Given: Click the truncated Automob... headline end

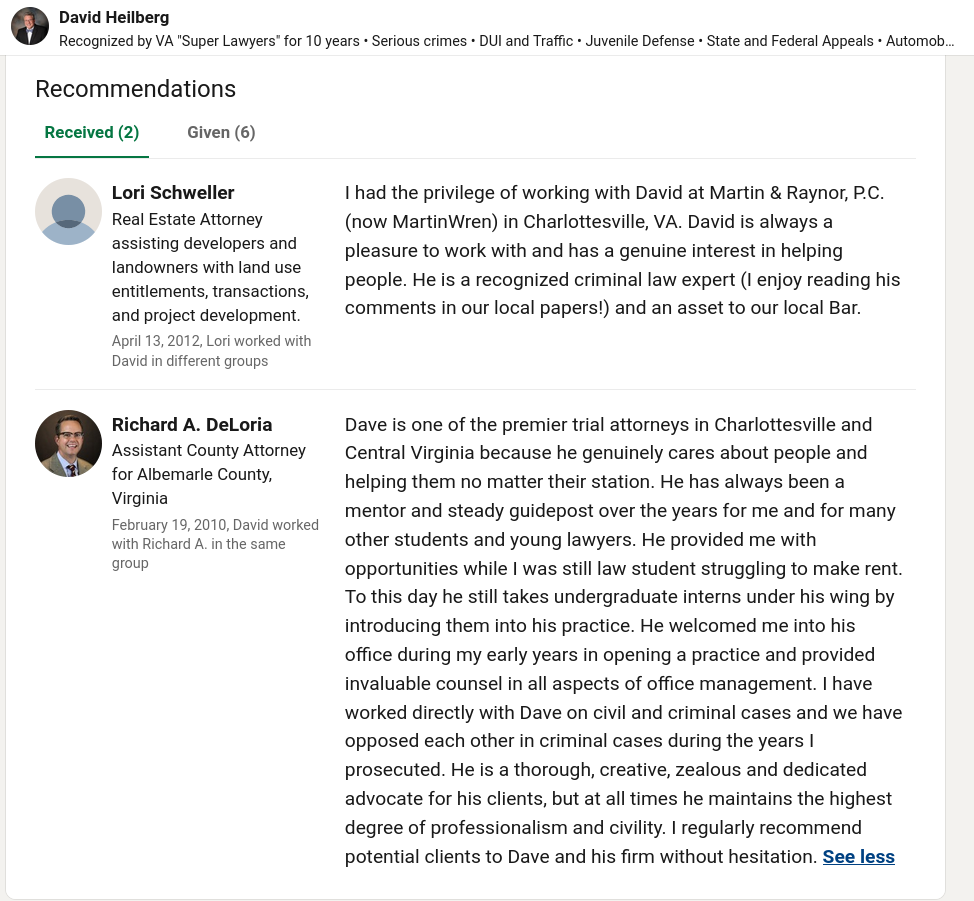Looking at the screenshot, I should coord(919,41).
